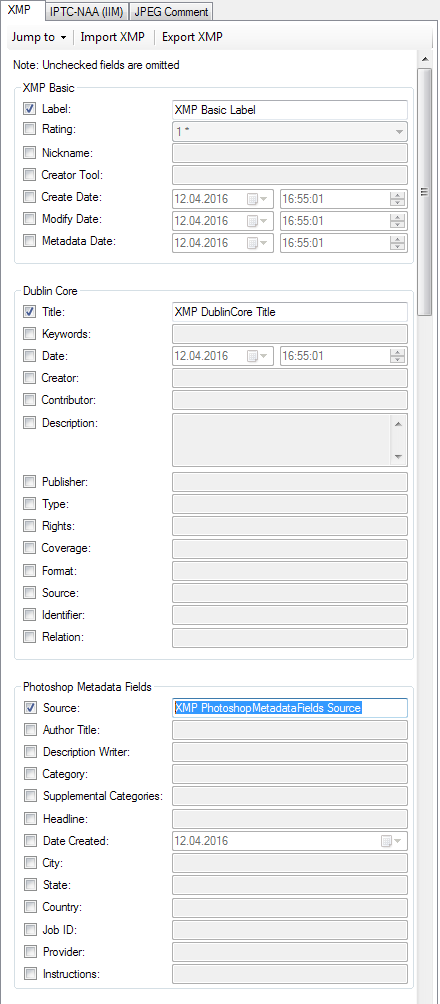This screenshot has width=440, height=1004.
Task: Click the Dublin Core Date time spinner
Action: coord(398,356)
